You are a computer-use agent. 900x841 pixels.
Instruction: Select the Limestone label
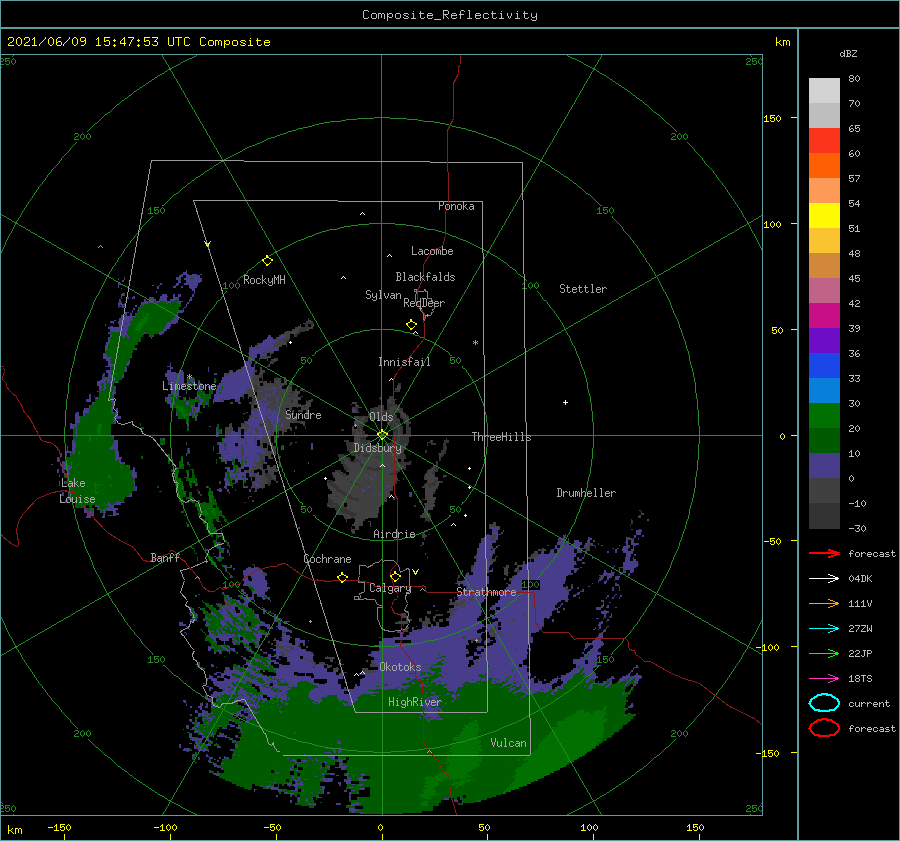tap(189, 386)
